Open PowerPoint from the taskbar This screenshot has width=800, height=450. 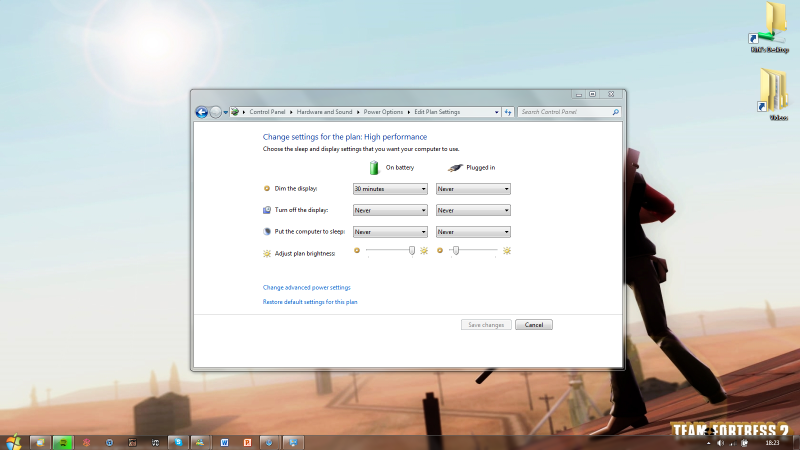click(247, 442)
